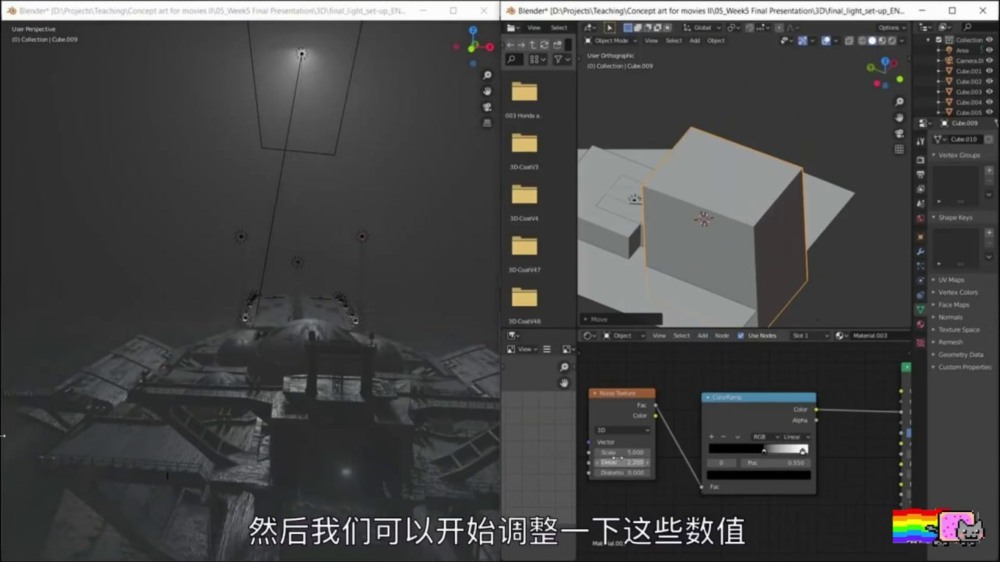Click the ColorRamp gradient bar
The width and height of the screenshot is (1000, 562).
758,449
